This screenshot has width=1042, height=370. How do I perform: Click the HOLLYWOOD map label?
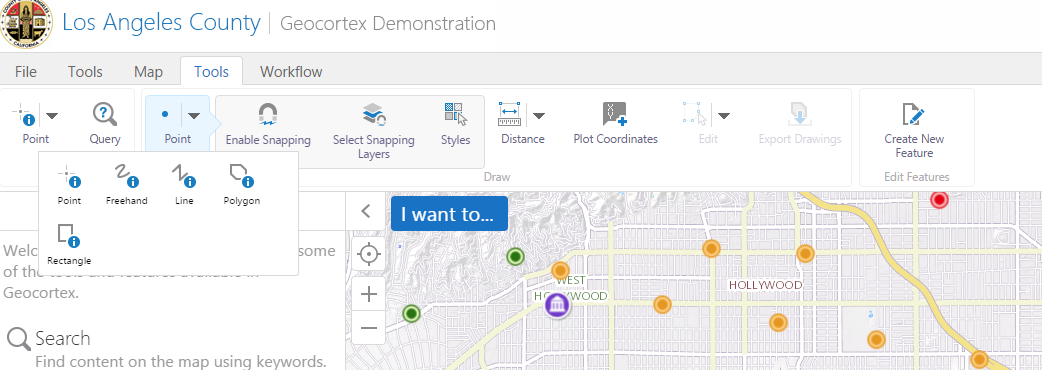click(x=766, y=285)
